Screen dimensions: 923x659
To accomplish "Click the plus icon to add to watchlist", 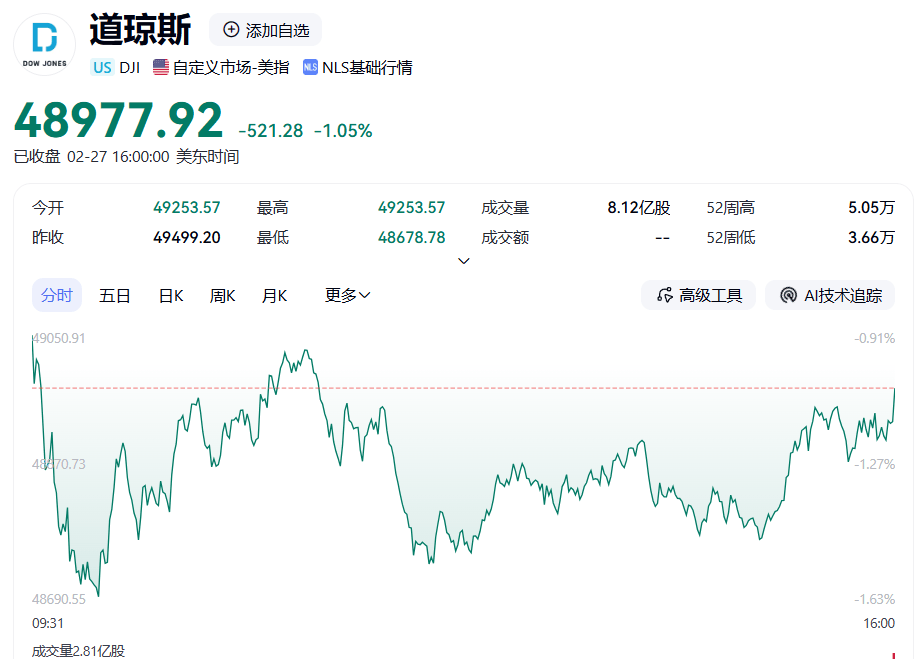I will click(x=231, y=30).
